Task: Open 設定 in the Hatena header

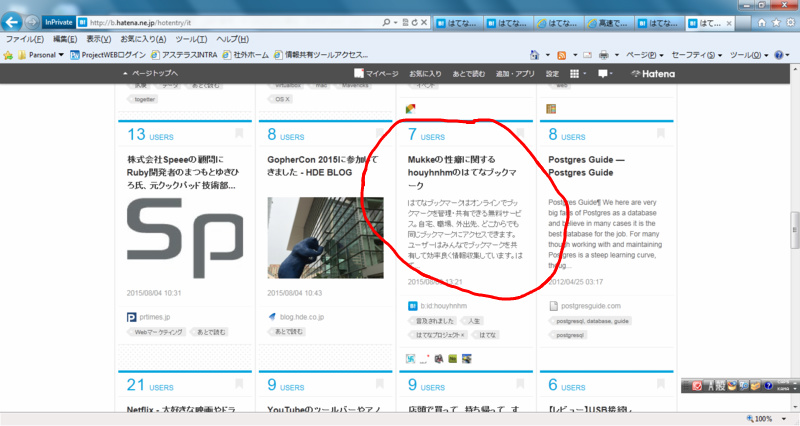Action: click(553, 73)
